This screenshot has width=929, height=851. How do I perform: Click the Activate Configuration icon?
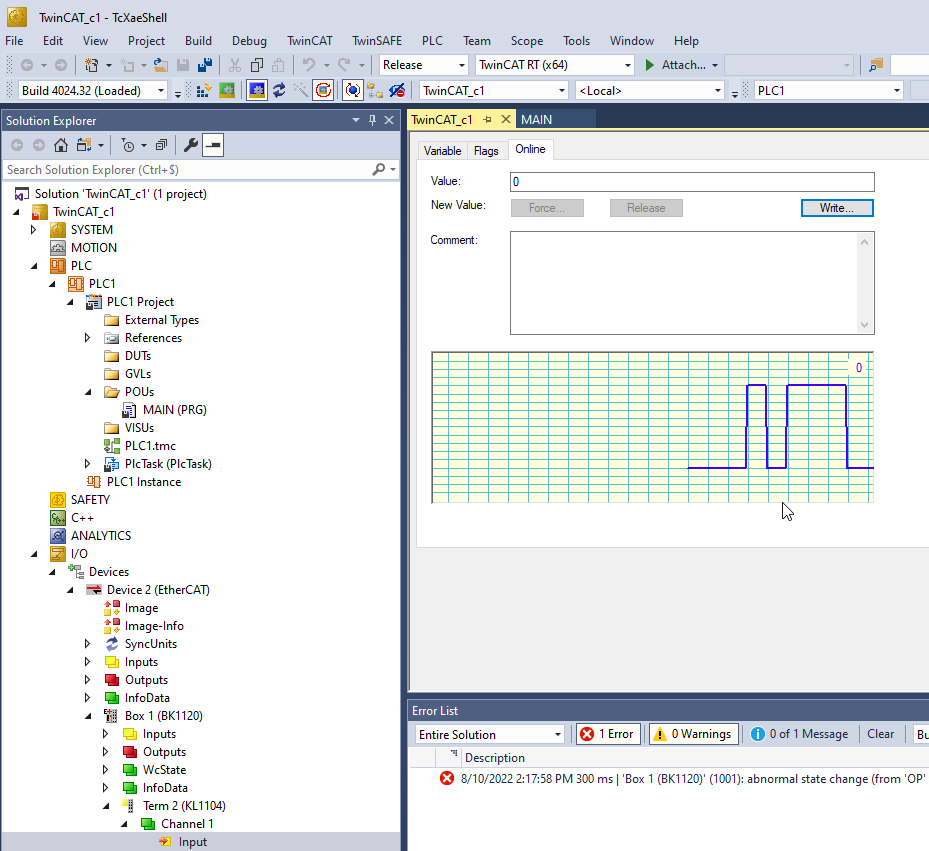click(x=202, y=90)
